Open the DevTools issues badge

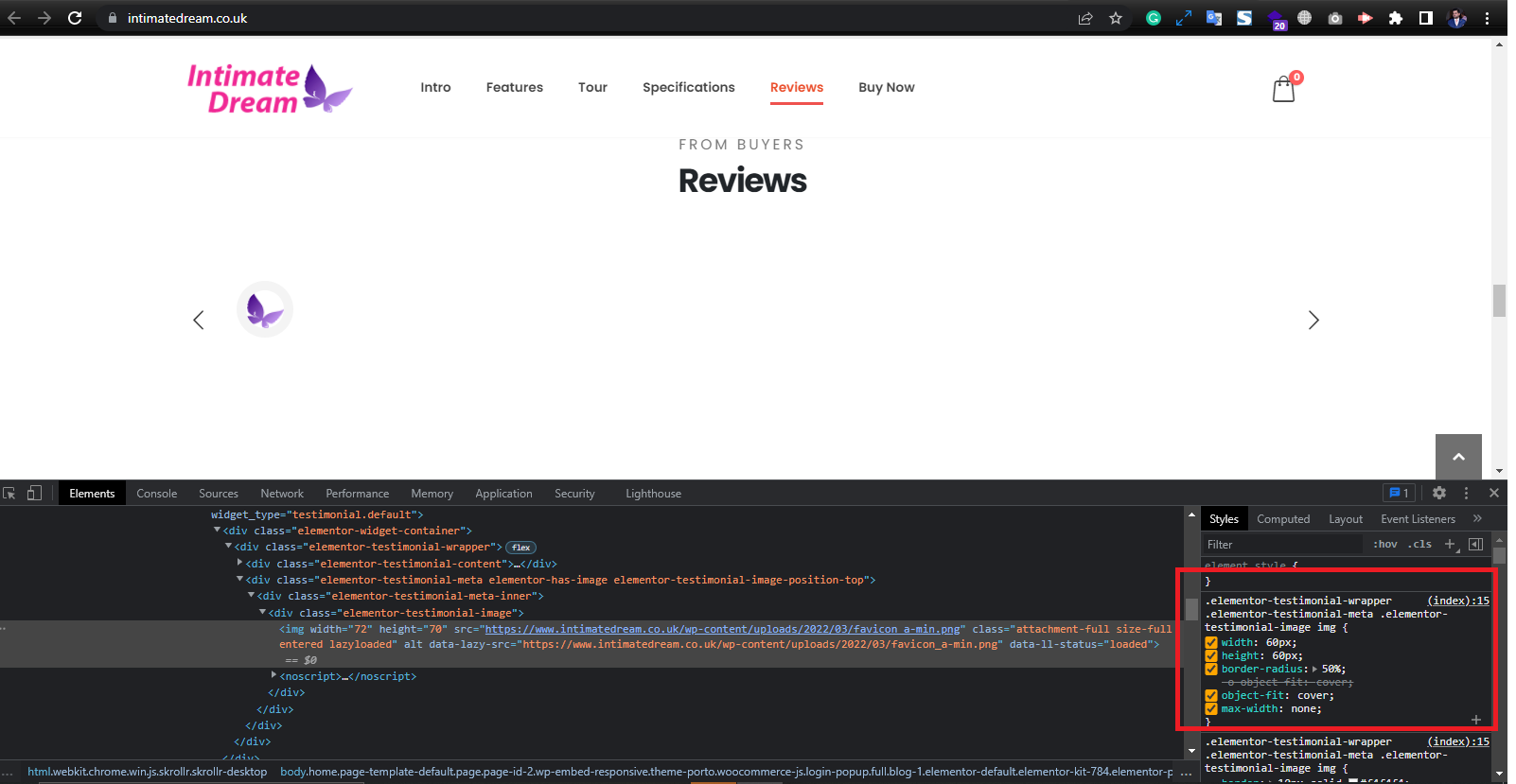[1399, 493]
